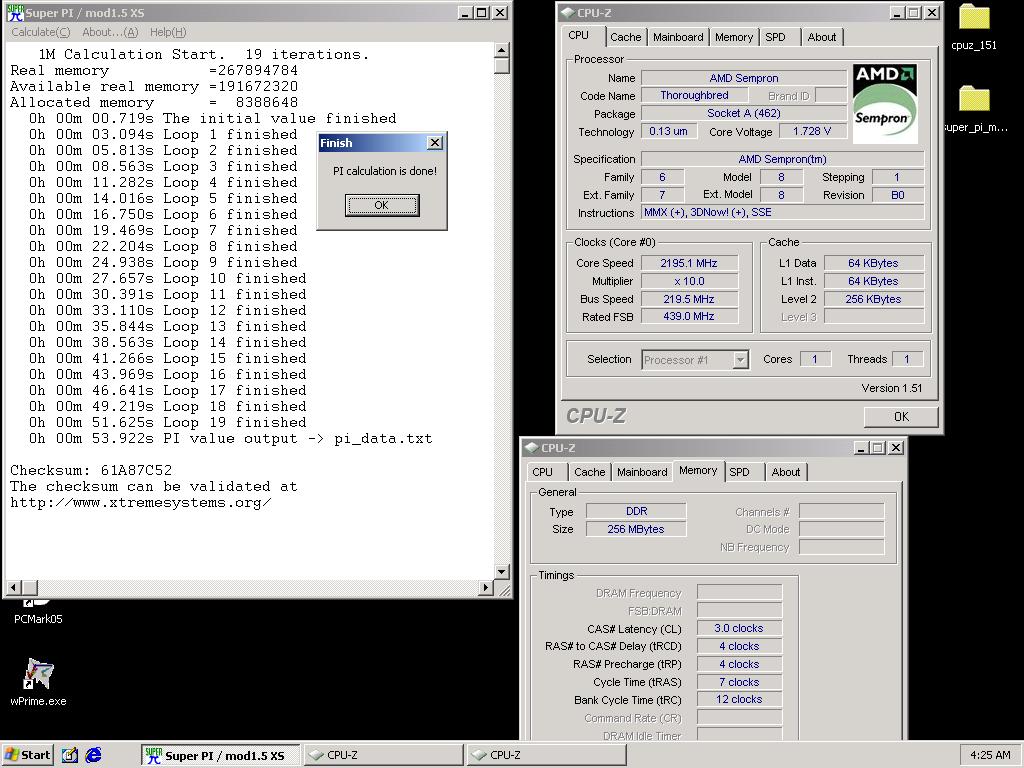Click the lower CPU-Z window title icon
This screenshot has height=768, width=1024.
pos(532,447)
